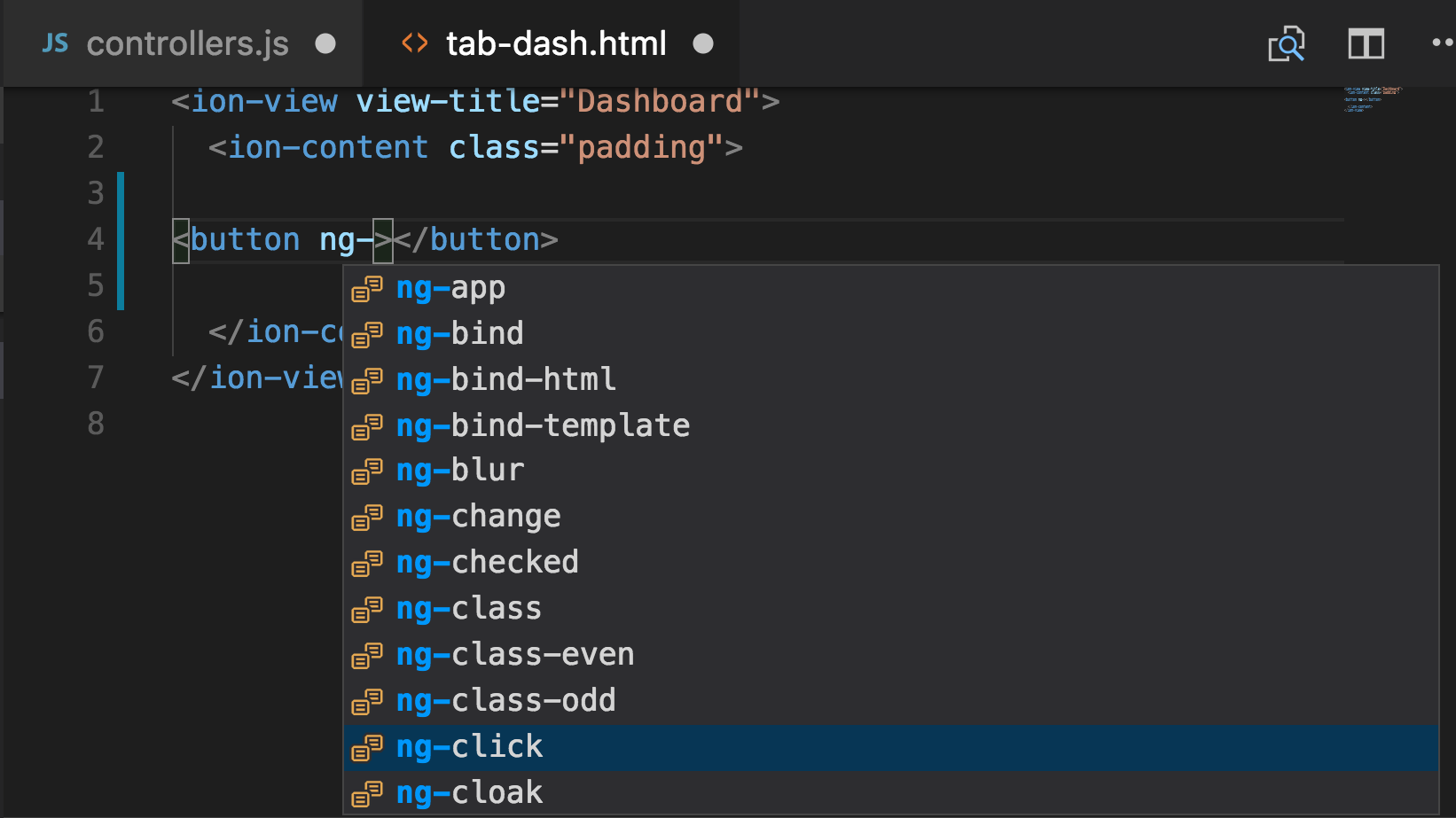Click JS file icon on controllers.js tab

click(x=55, y=43)
